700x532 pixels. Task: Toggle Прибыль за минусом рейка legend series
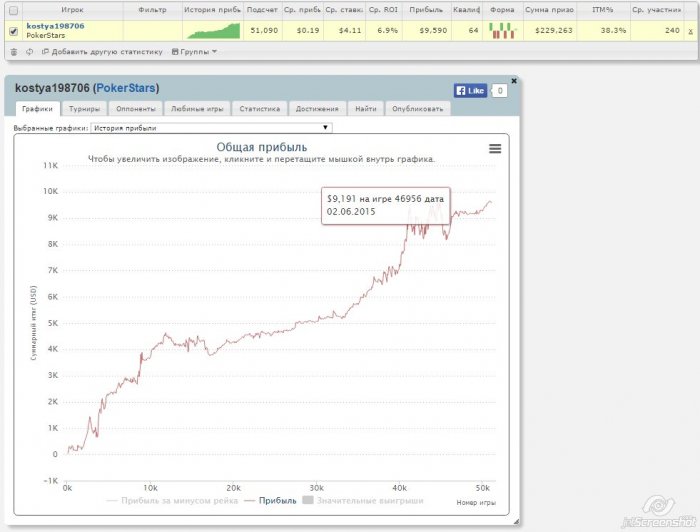click(172, 501)
